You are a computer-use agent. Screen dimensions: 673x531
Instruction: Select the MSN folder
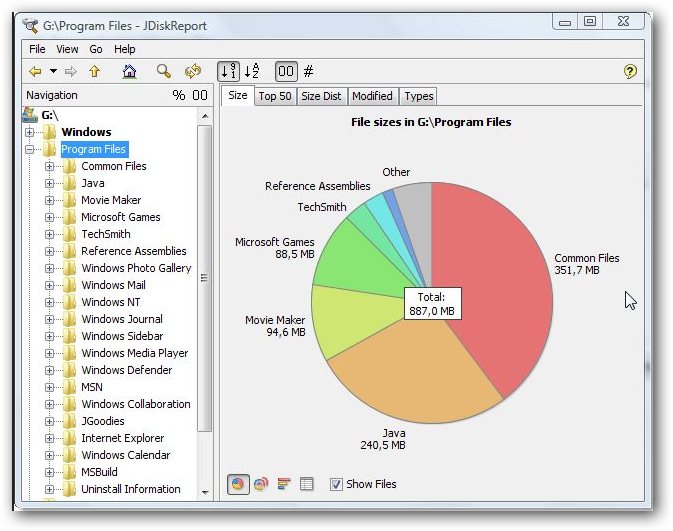[x=92, y=387]
